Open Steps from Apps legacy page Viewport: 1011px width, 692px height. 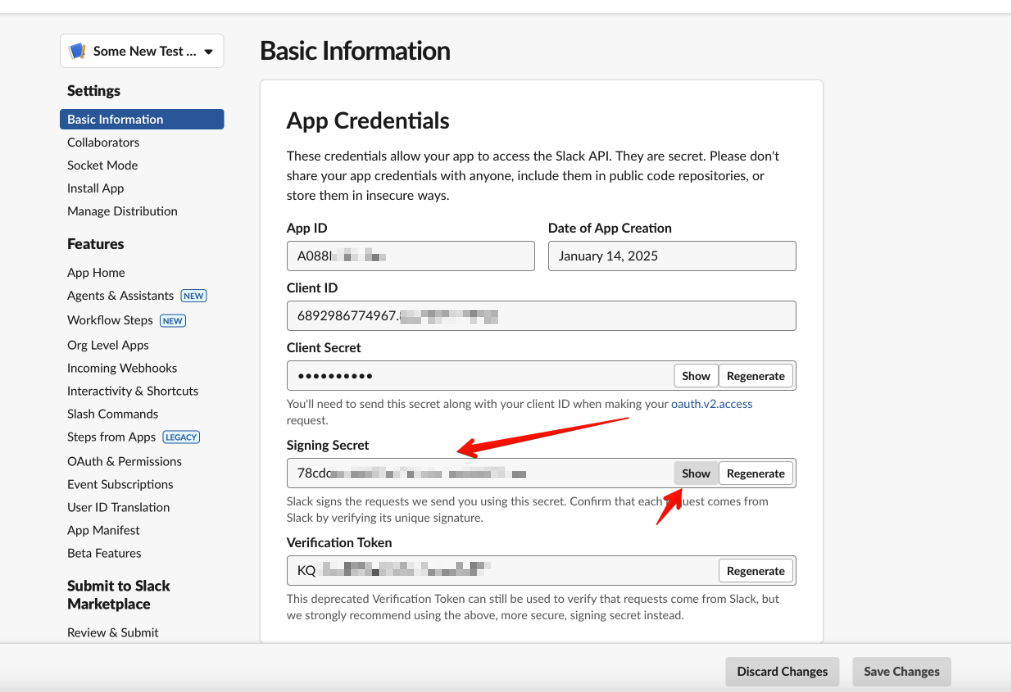tap(111, 437)
